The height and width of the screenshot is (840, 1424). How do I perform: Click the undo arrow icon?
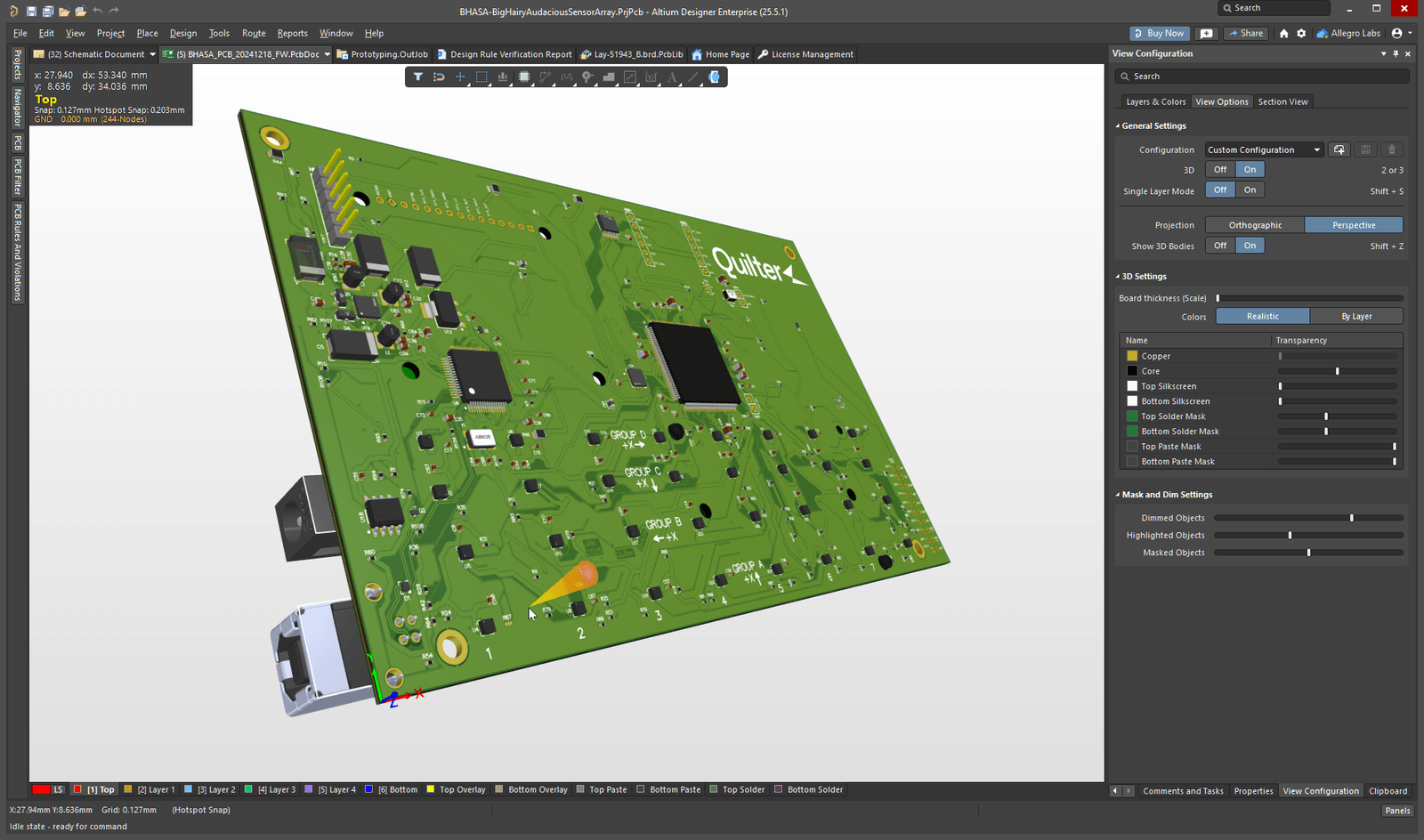point(98,12)
